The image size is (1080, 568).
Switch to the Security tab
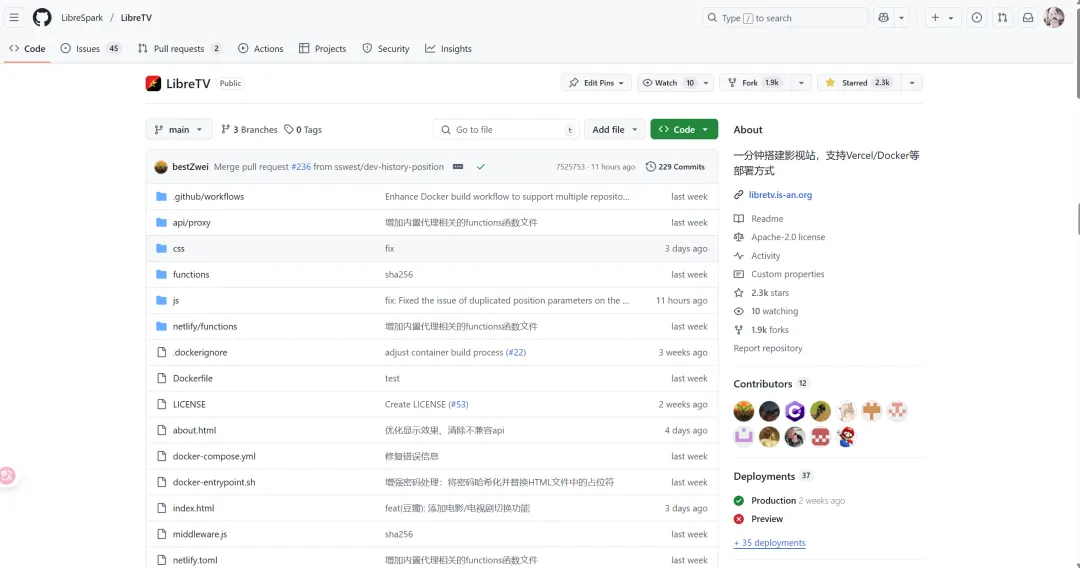point(386,48)
